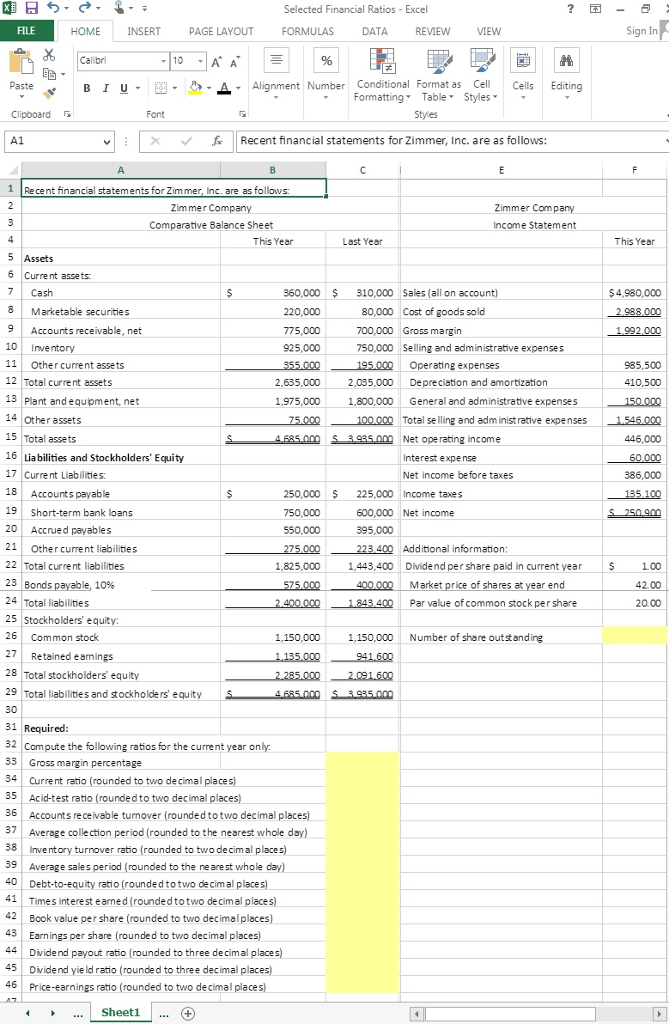Open the Cells group

click(x=523, y=73)
